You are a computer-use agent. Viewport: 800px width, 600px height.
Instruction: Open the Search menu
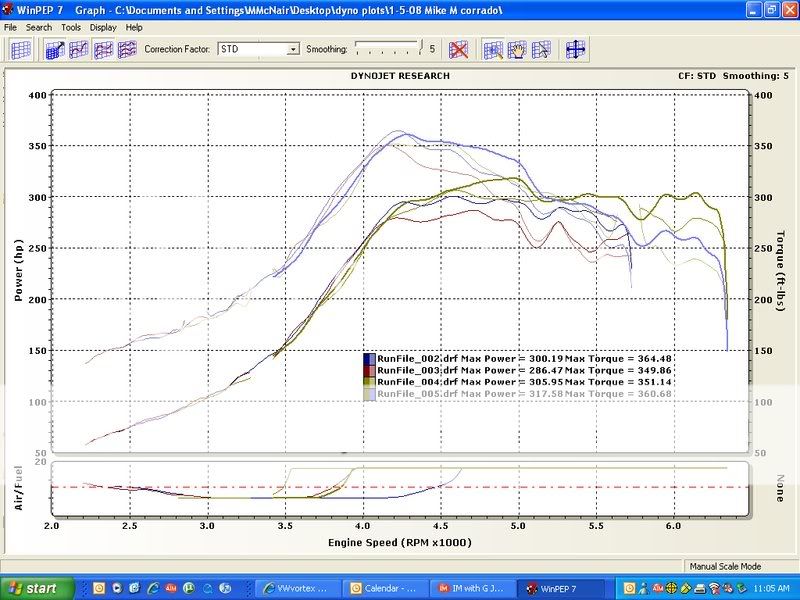[x=37, y=27]
